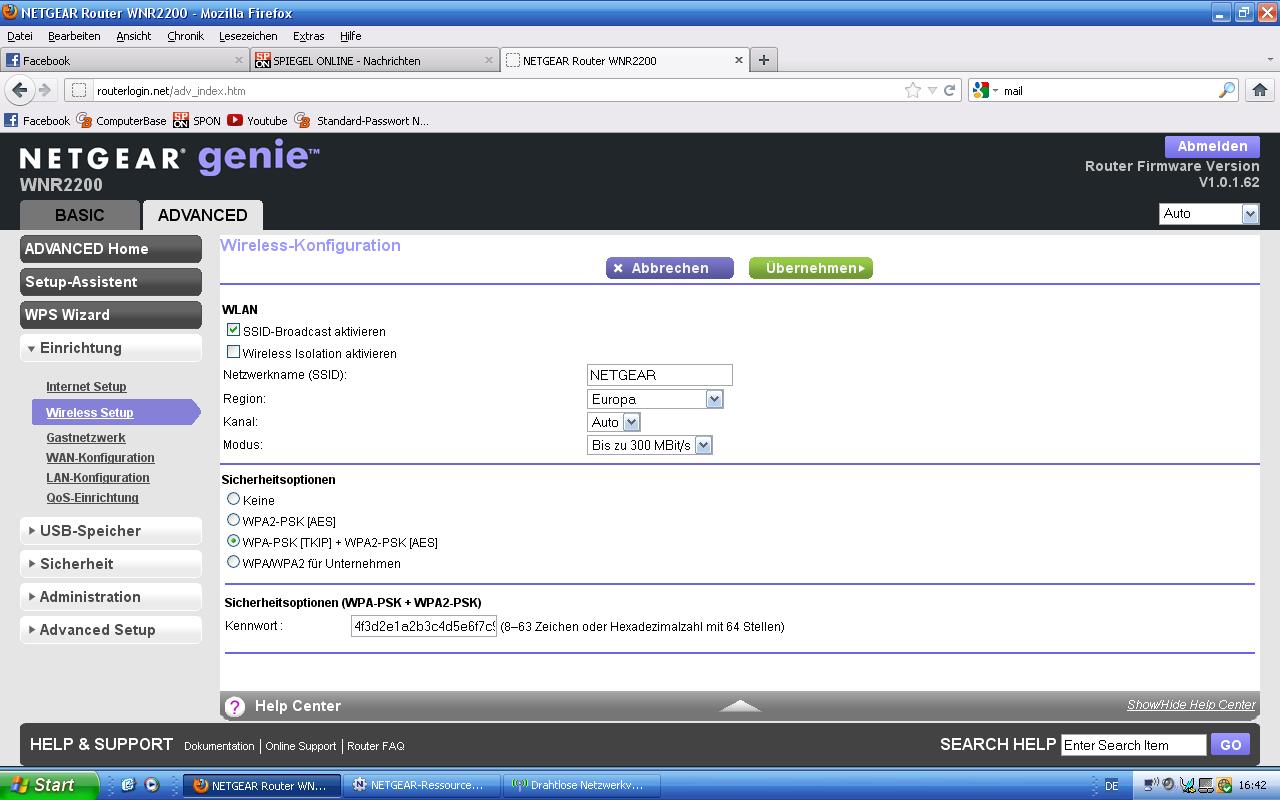Click the bookmark star in address bar
Image resolution: width=1280 pixels, height=800 pixels.
coord(913,90)
